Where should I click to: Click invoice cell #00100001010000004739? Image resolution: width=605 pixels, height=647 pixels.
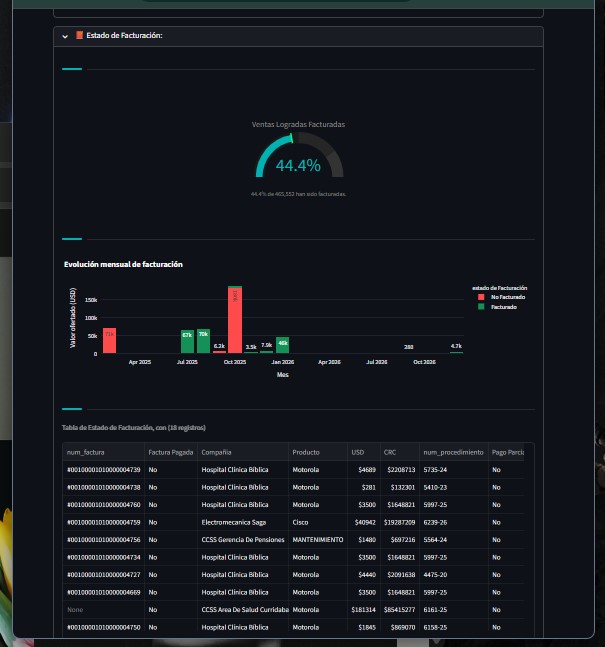[103, 469]
